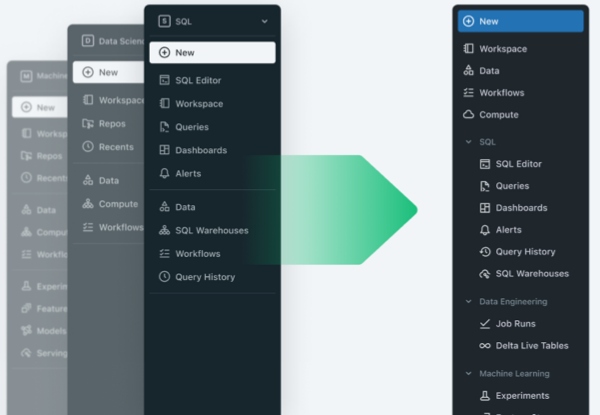The height and width of the screenshot is (415, 600).
Task: Select Workspace in the right sidebar
Action: tap(502, 49)
